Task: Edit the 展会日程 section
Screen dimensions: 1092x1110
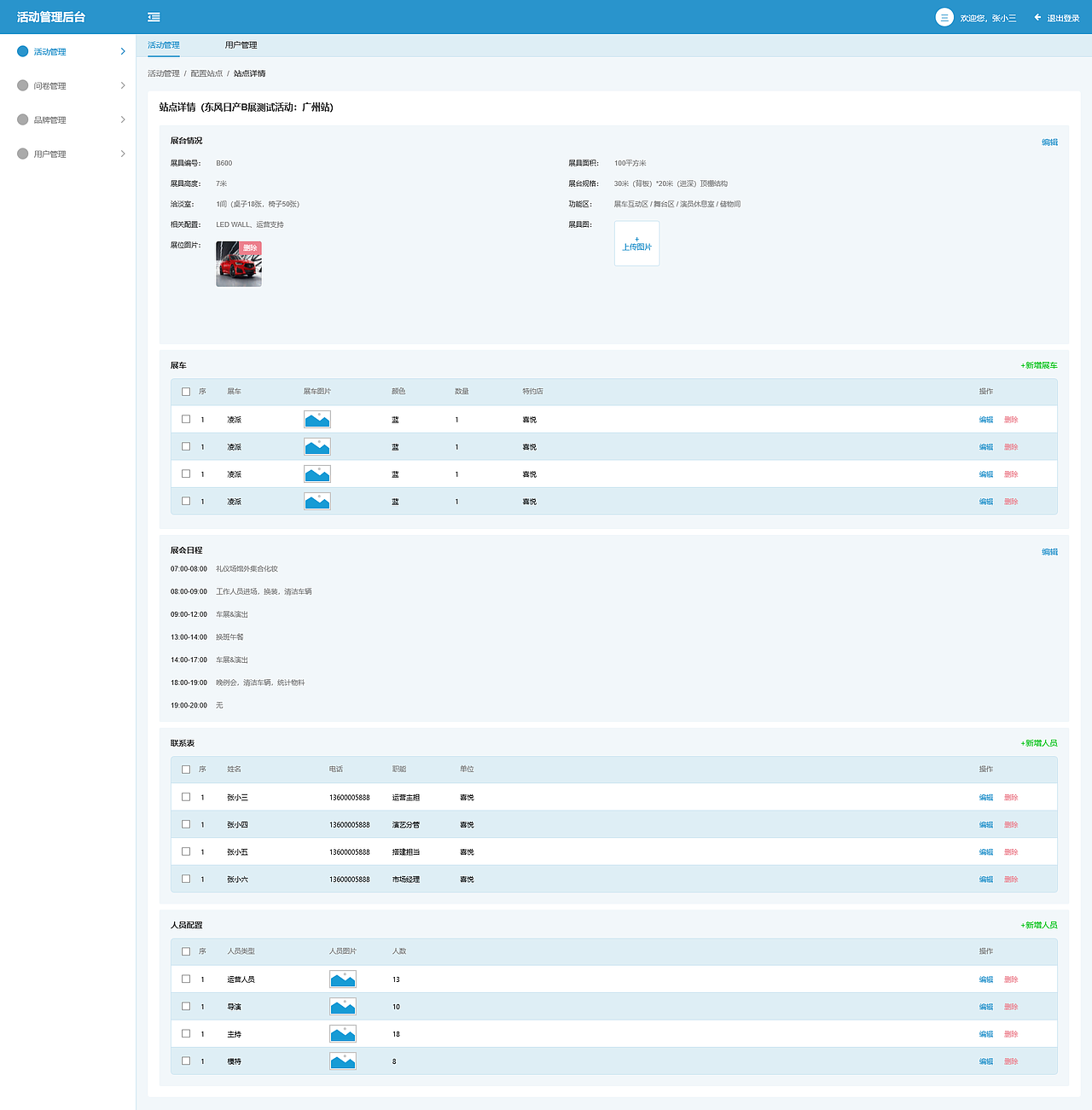Action: (1049, 552)
